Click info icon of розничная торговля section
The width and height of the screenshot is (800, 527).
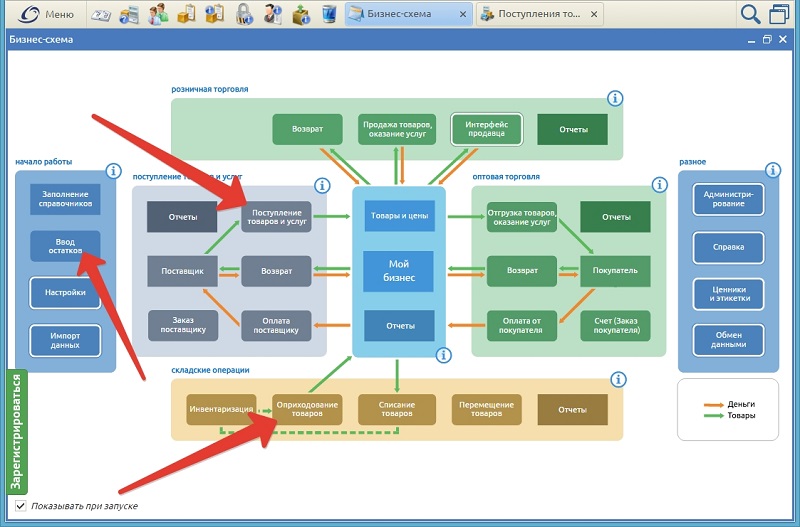(614, 98)
